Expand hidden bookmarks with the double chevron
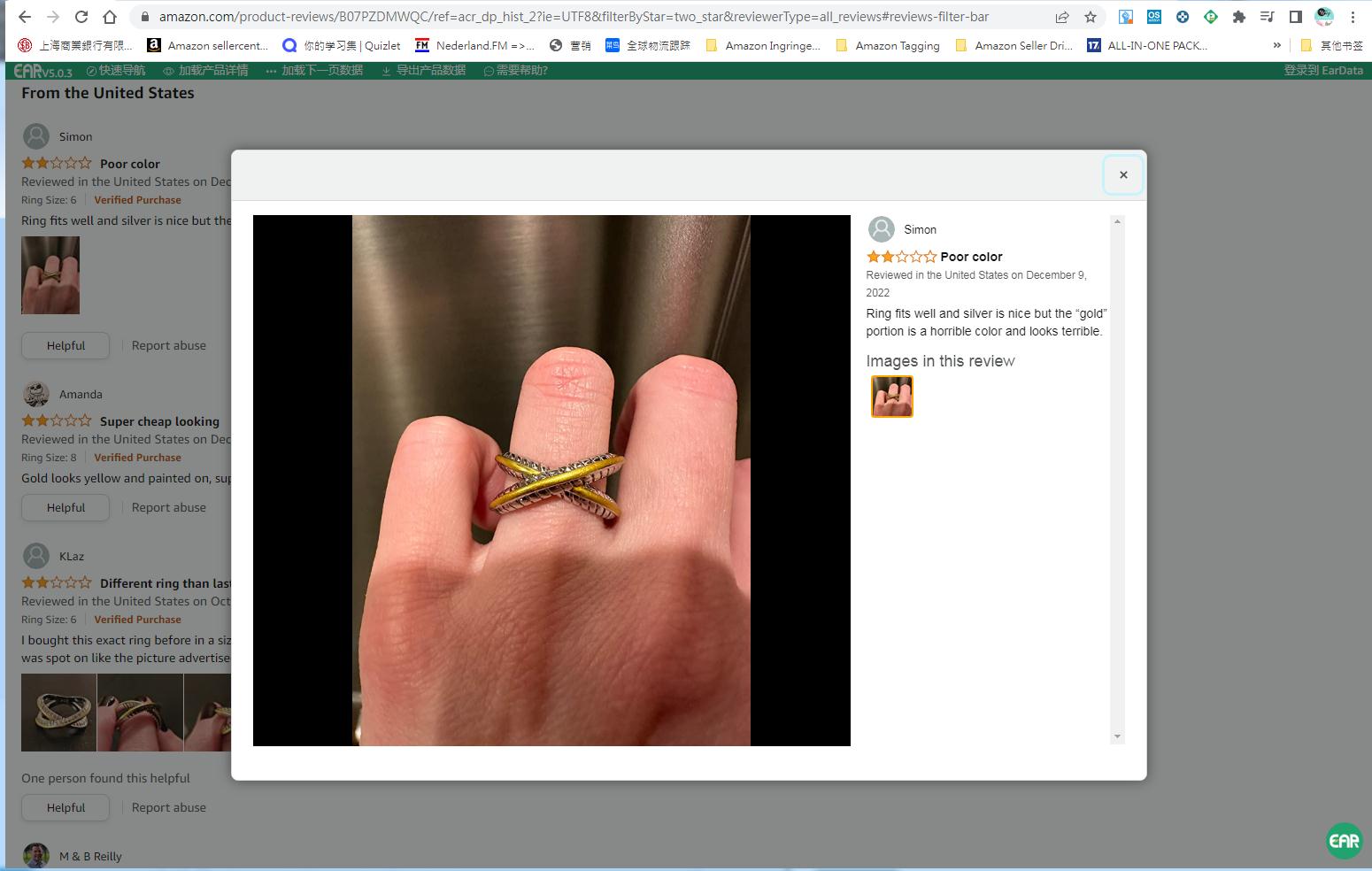The height and width of the screenshot is (871, 1372). (1276, 45)
